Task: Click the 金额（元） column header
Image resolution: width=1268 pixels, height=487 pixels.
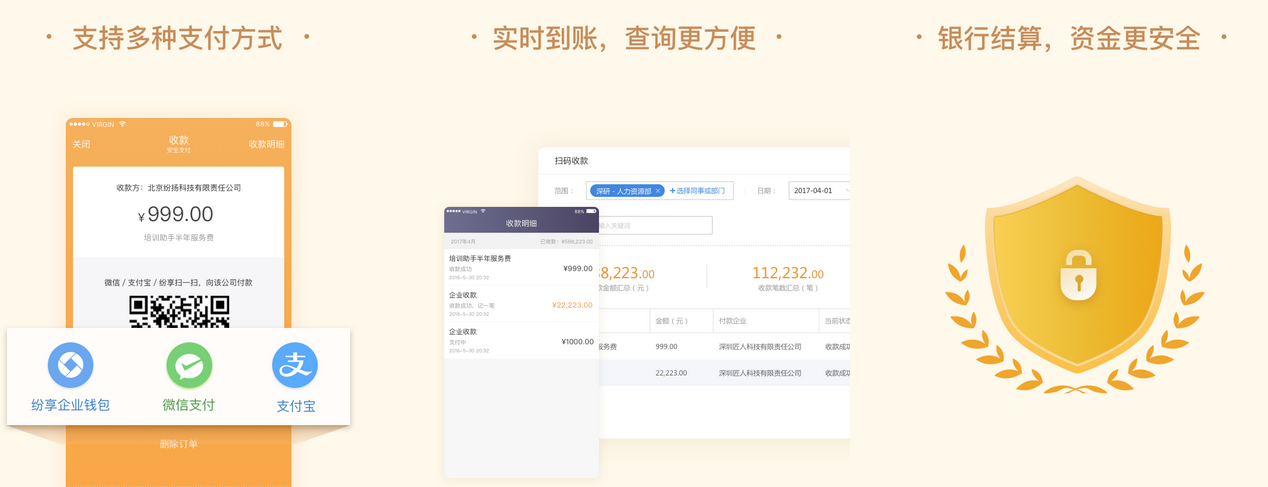Action: [670, 321]
